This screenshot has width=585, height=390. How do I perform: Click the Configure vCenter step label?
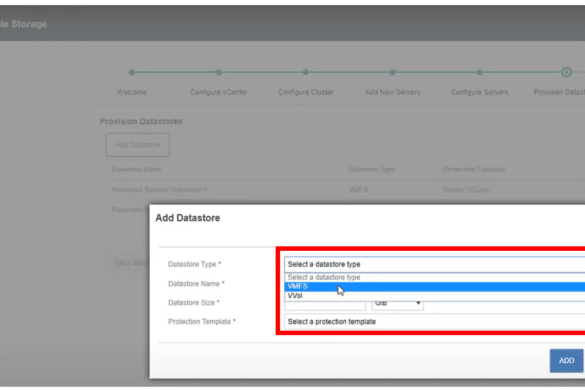219,92
